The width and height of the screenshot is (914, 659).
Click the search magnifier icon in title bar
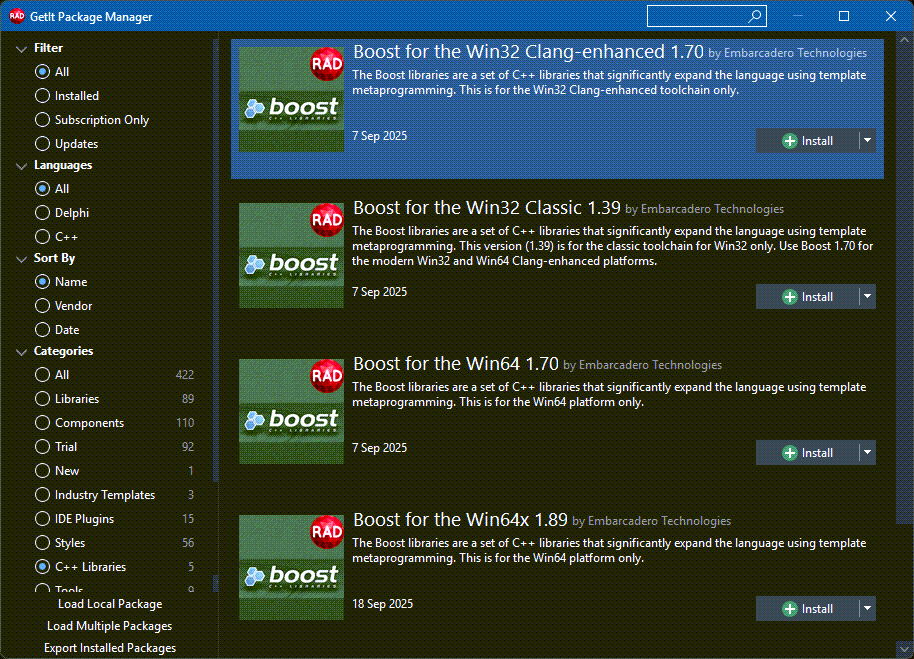(755, 16)
